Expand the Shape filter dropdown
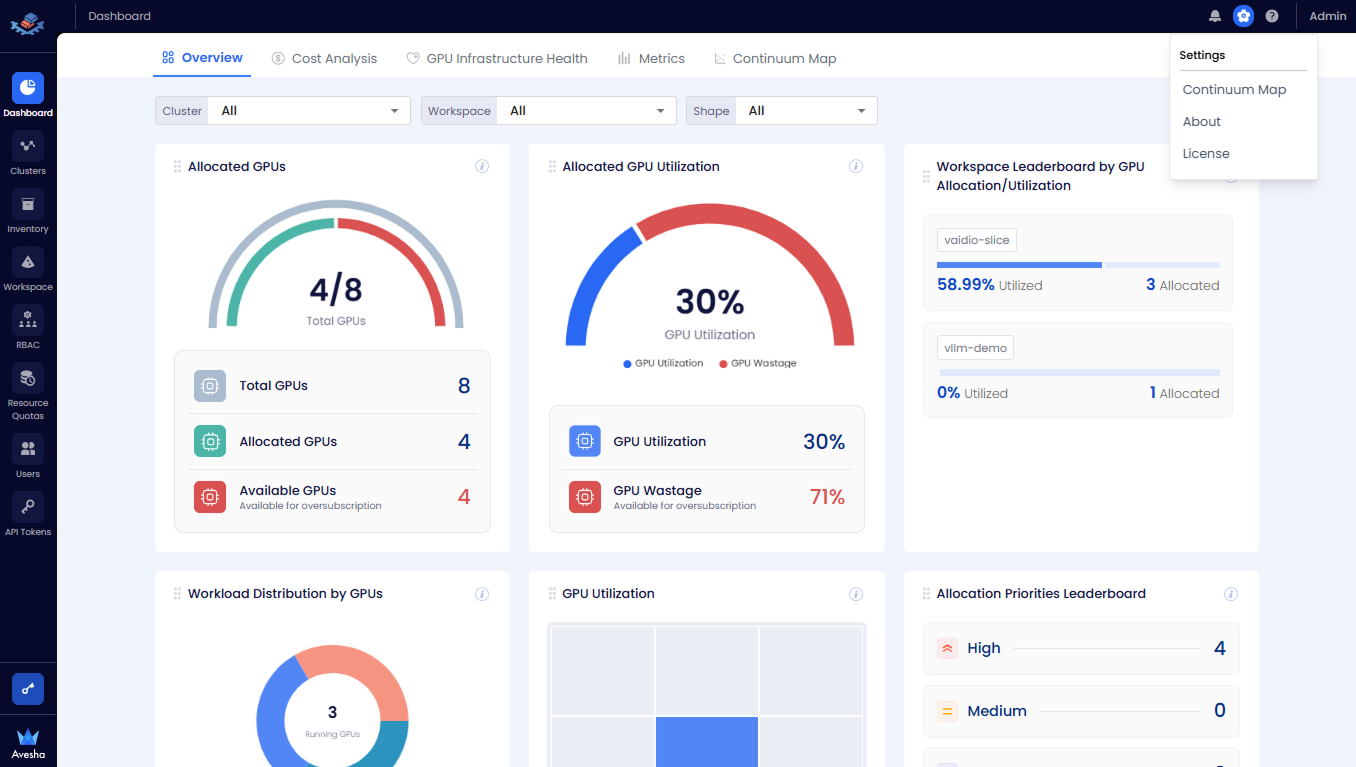Screen dimensions: 1356x767 tap(806, 111)
